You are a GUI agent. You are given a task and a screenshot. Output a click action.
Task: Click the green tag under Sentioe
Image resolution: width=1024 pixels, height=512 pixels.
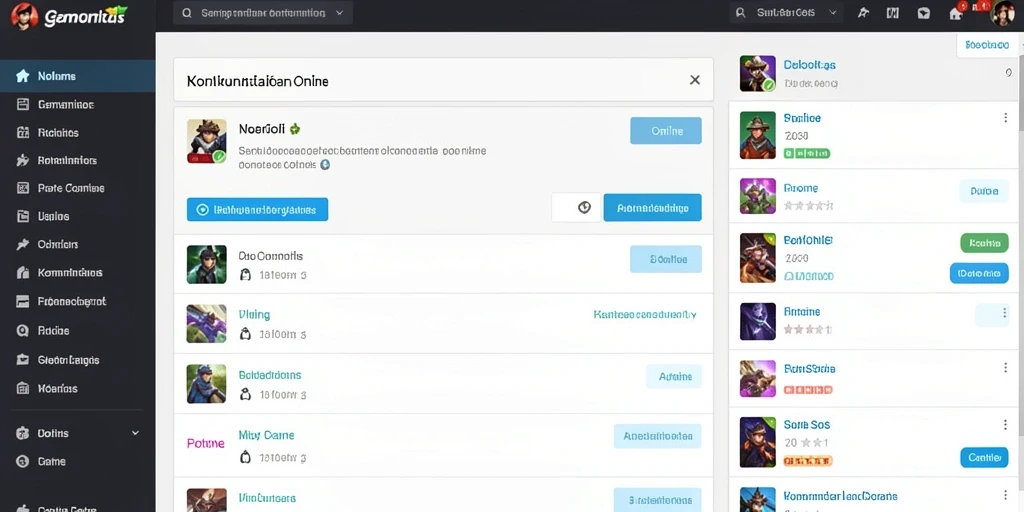click(x=807, y=153)
